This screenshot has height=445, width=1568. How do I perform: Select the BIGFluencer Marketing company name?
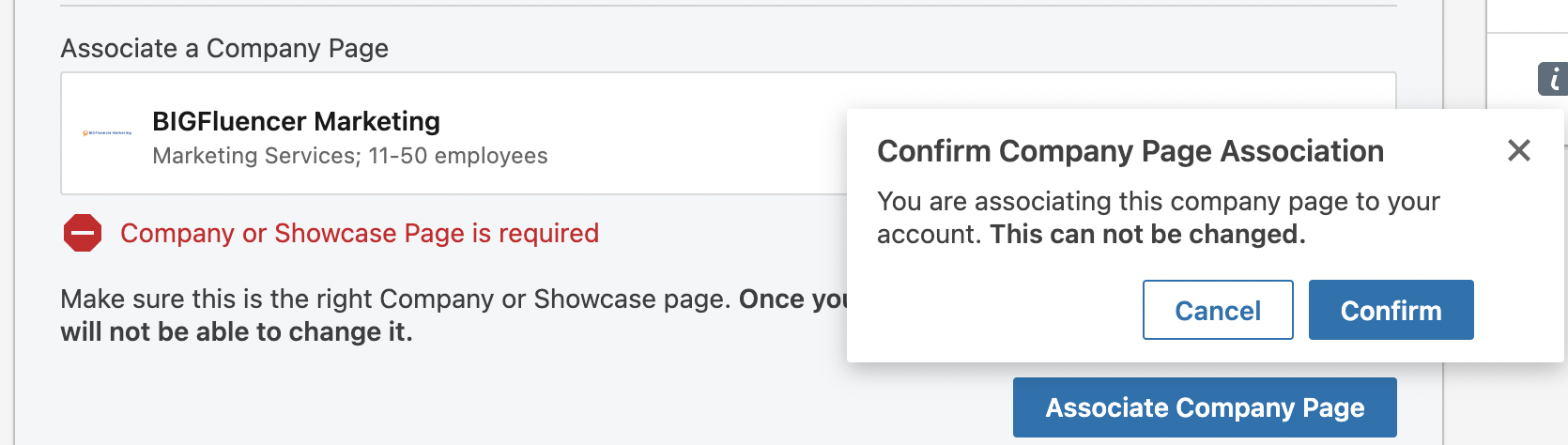pyautogui.click(x=296, y=121)
